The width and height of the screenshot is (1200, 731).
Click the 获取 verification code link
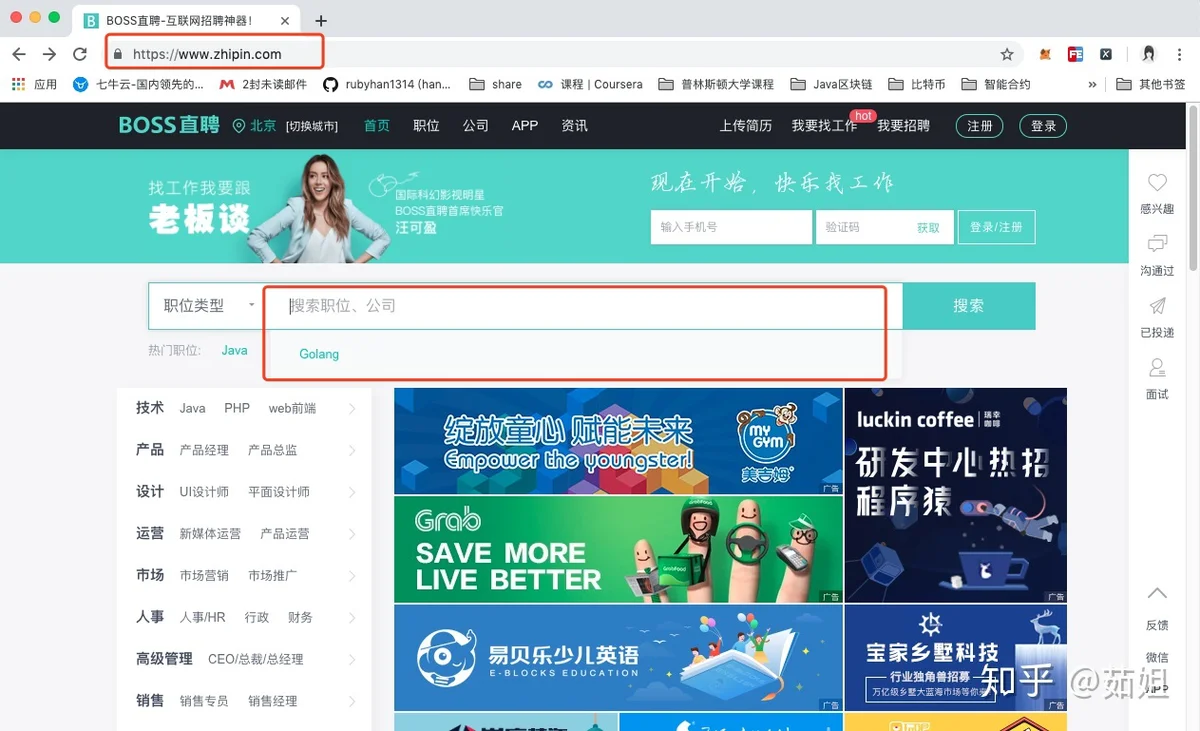pos(928,228)
